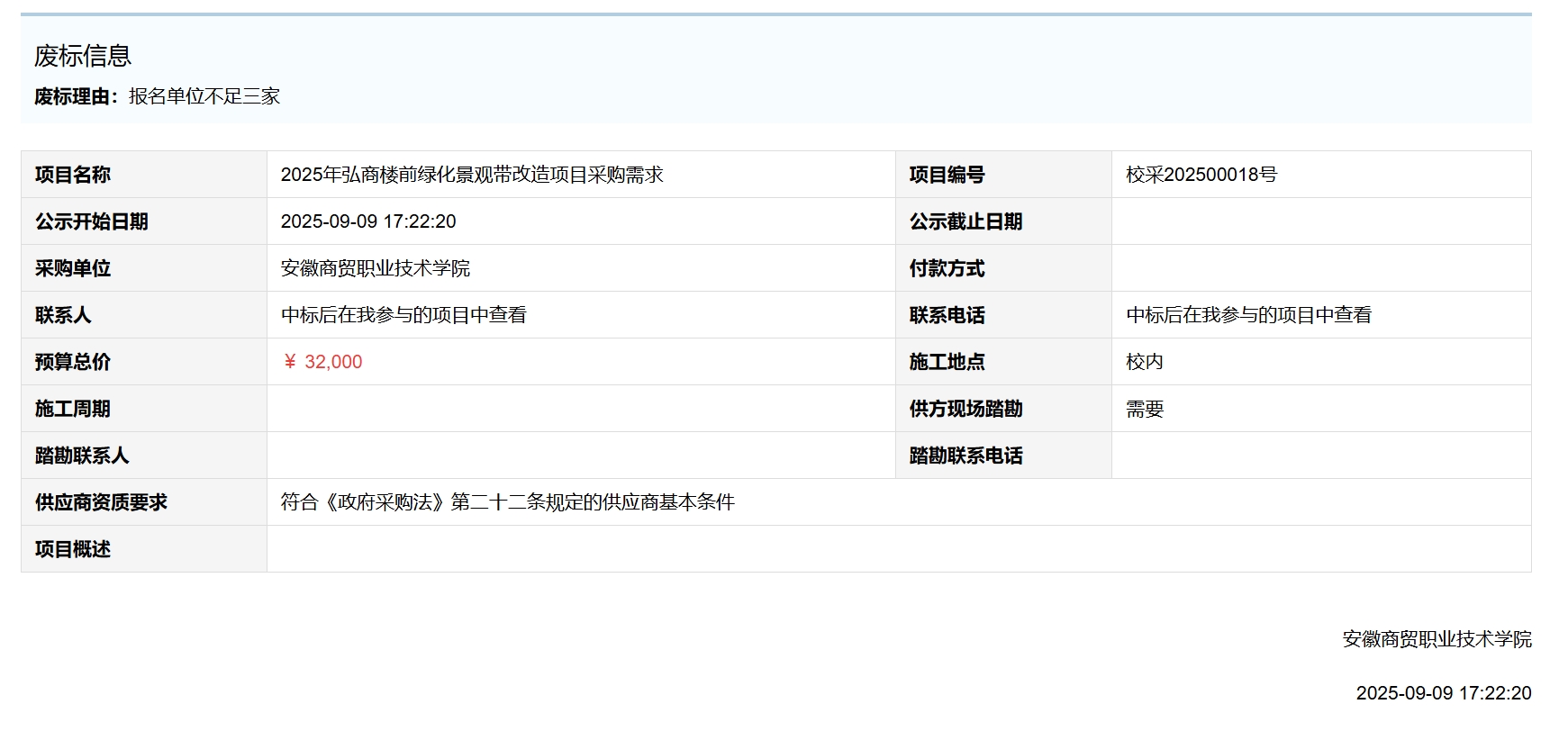Image resolution: width=1568 pixels, height=731 pixels.
Task: Click the empty 公示截止日期 value cell
Action: click(1320, 221)
